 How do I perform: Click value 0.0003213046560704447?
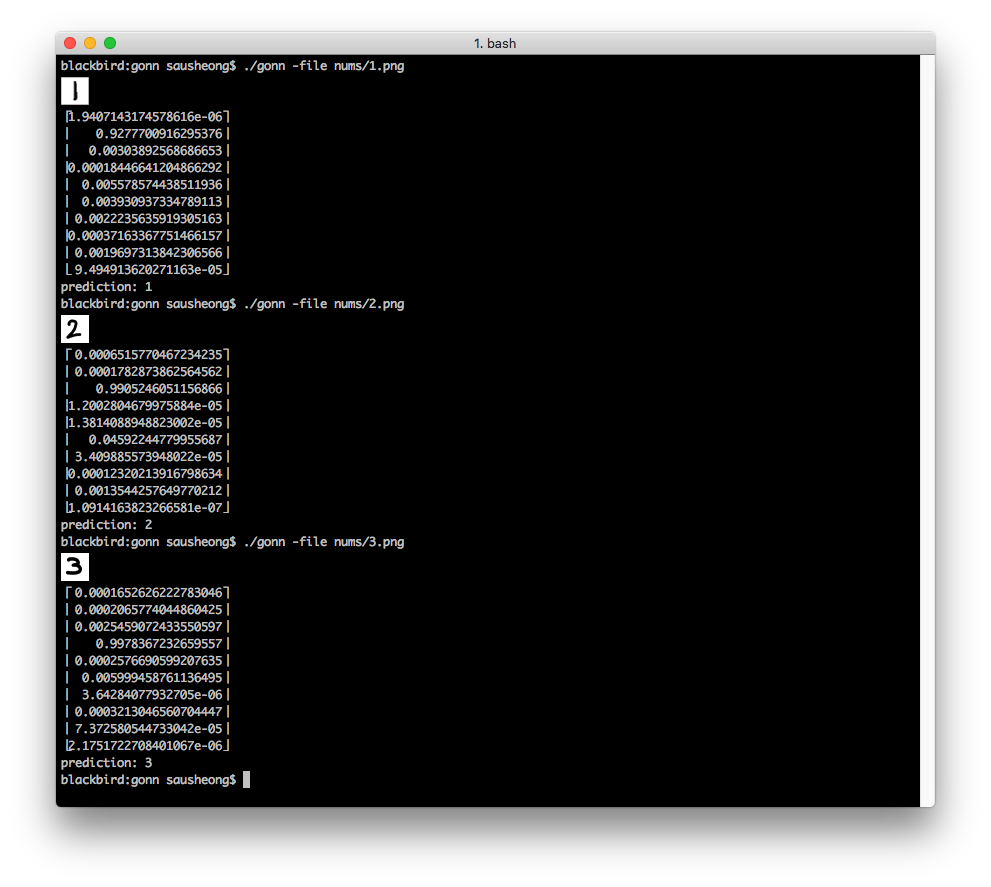coord(149,712)
